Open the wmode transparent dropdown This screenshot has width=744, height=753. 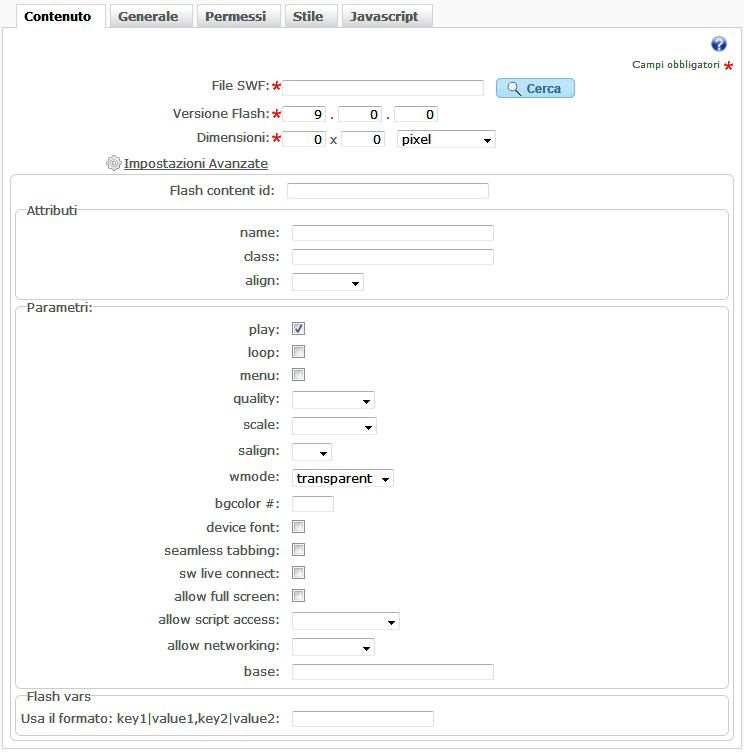(x=343, y=478)
